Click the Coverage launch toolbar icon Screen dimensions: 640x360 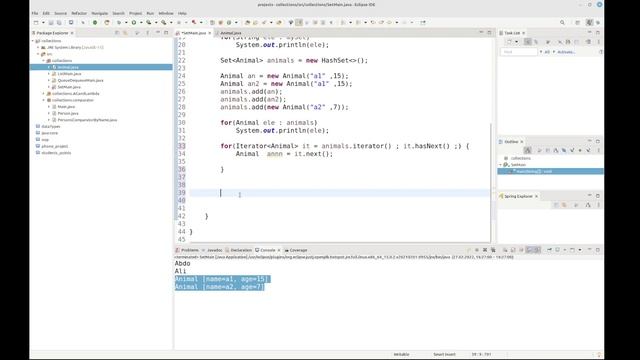pos(149,22)
